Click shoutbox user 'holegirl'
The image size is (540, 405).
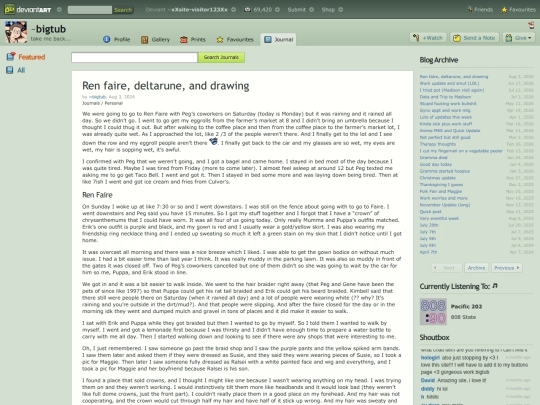(430, 357)
